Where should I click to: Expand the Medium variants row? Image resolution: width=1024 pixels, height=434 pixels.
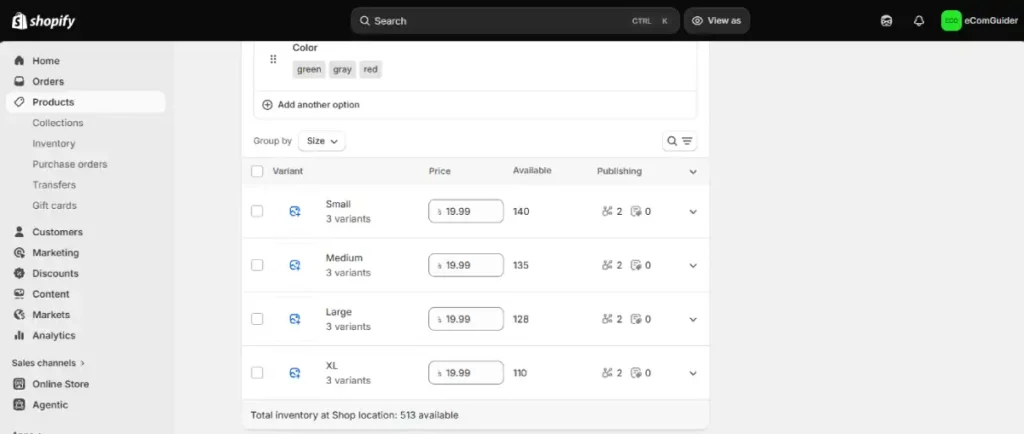click(693, 266)
